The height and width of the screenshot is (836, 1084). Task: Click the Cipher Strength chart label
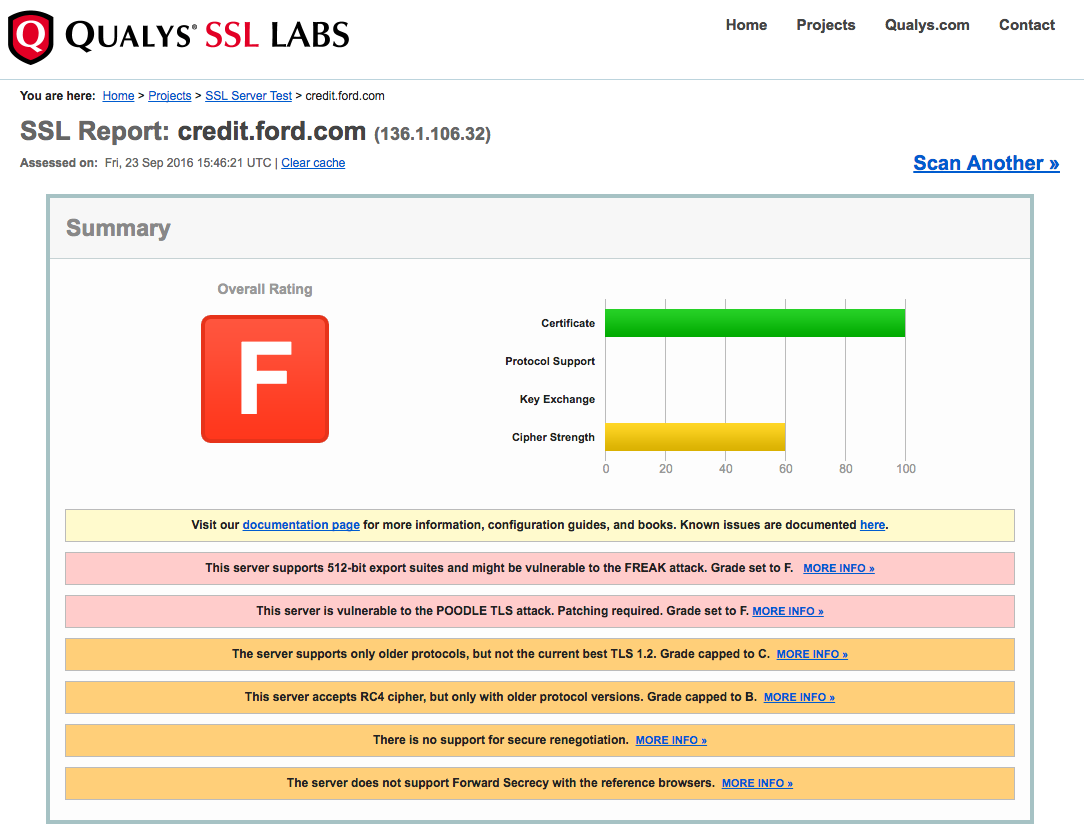[x=553, y=437]
